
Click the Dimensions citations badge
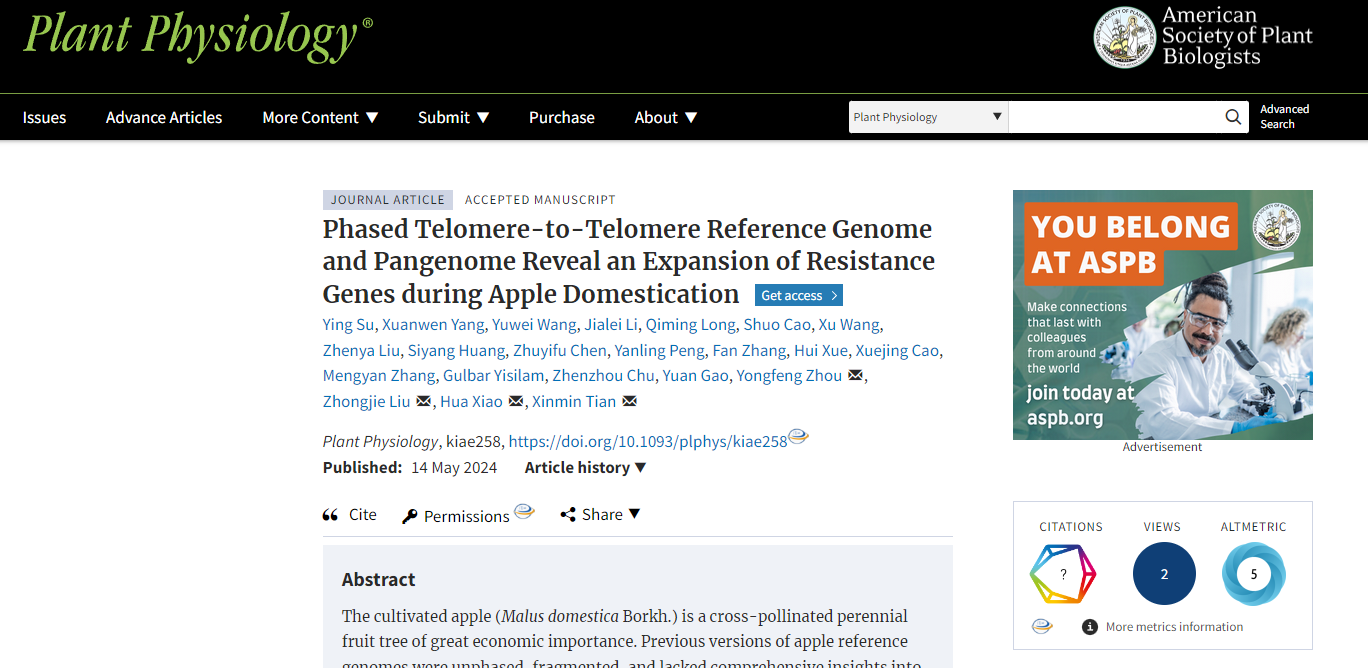tap(1063, 574)
